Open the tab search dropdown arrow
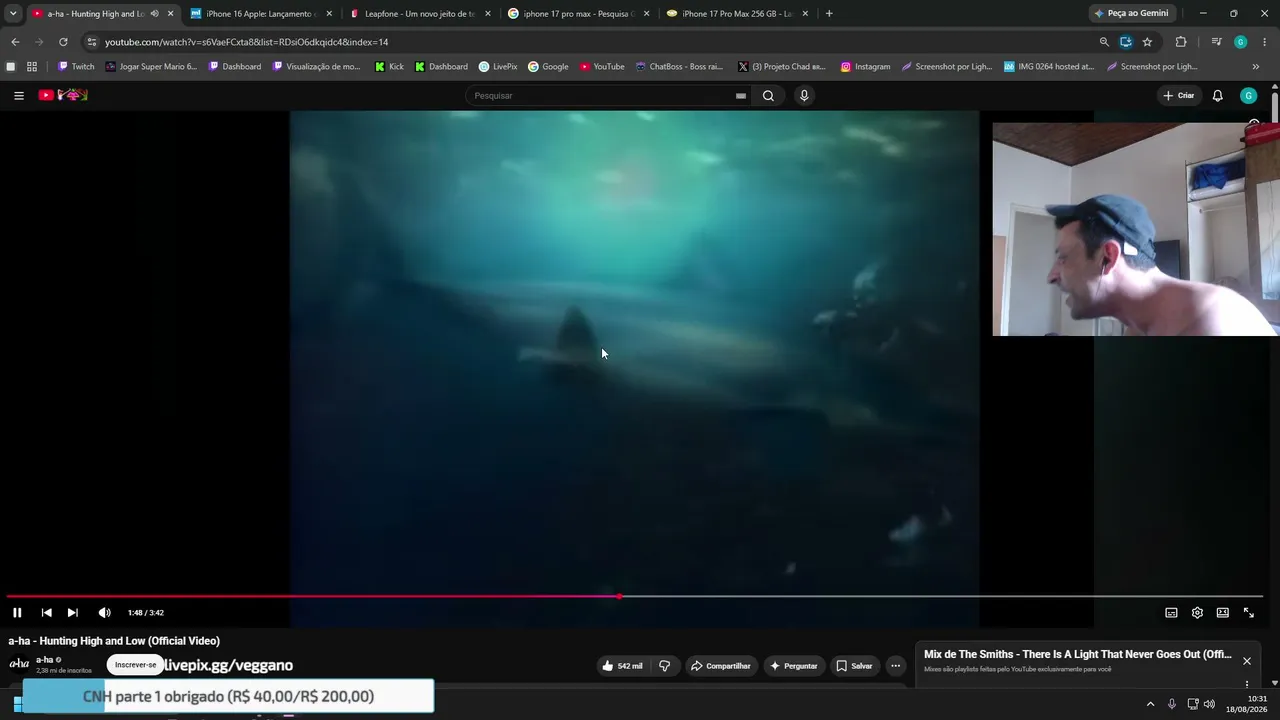This screenshot has width=1280, height=720. click(13, 14)
